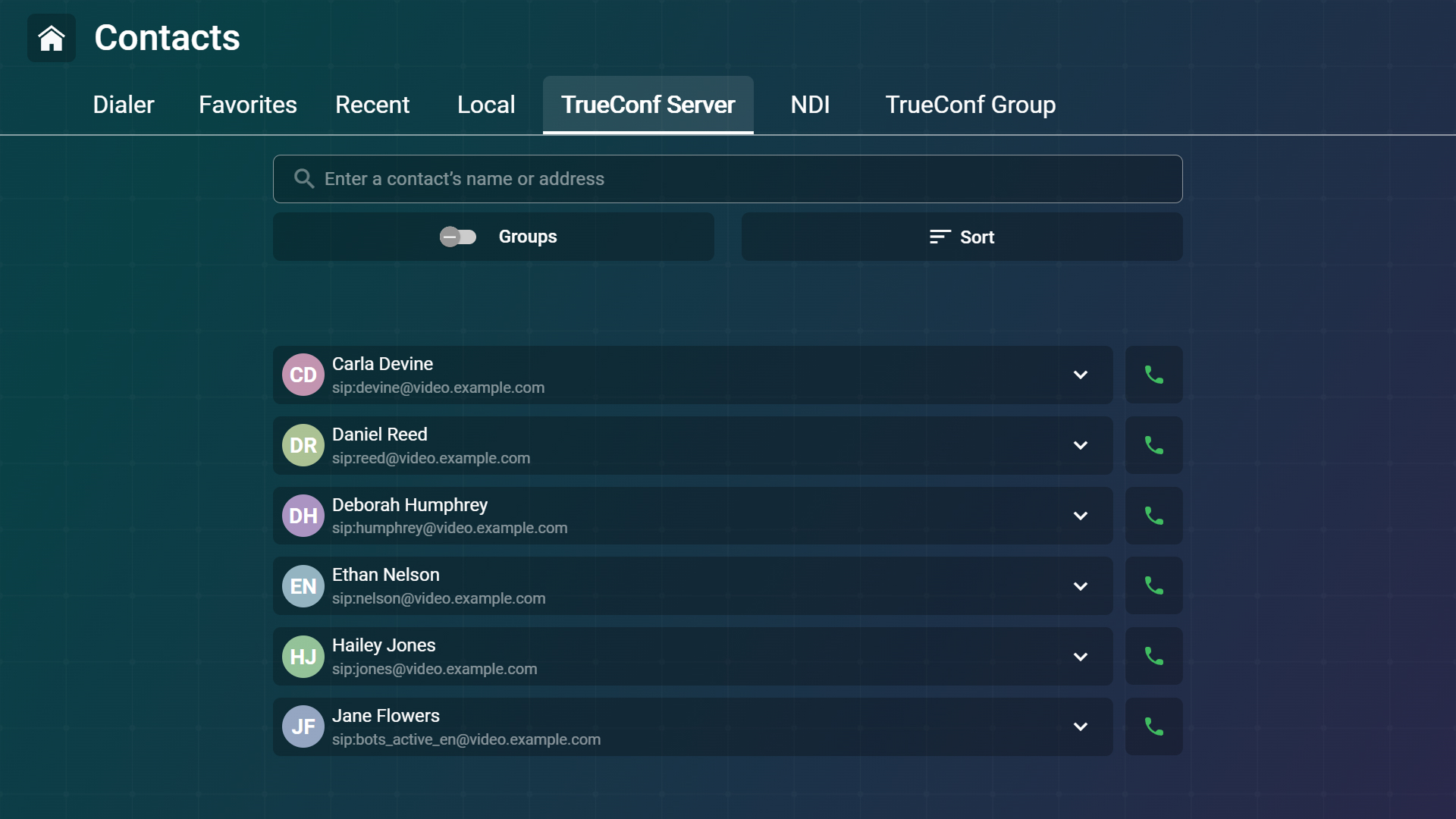The image size is (1456, 819).
Task: Click the HJ avatar for Hailey Jones
Action: tap(303, 657)
